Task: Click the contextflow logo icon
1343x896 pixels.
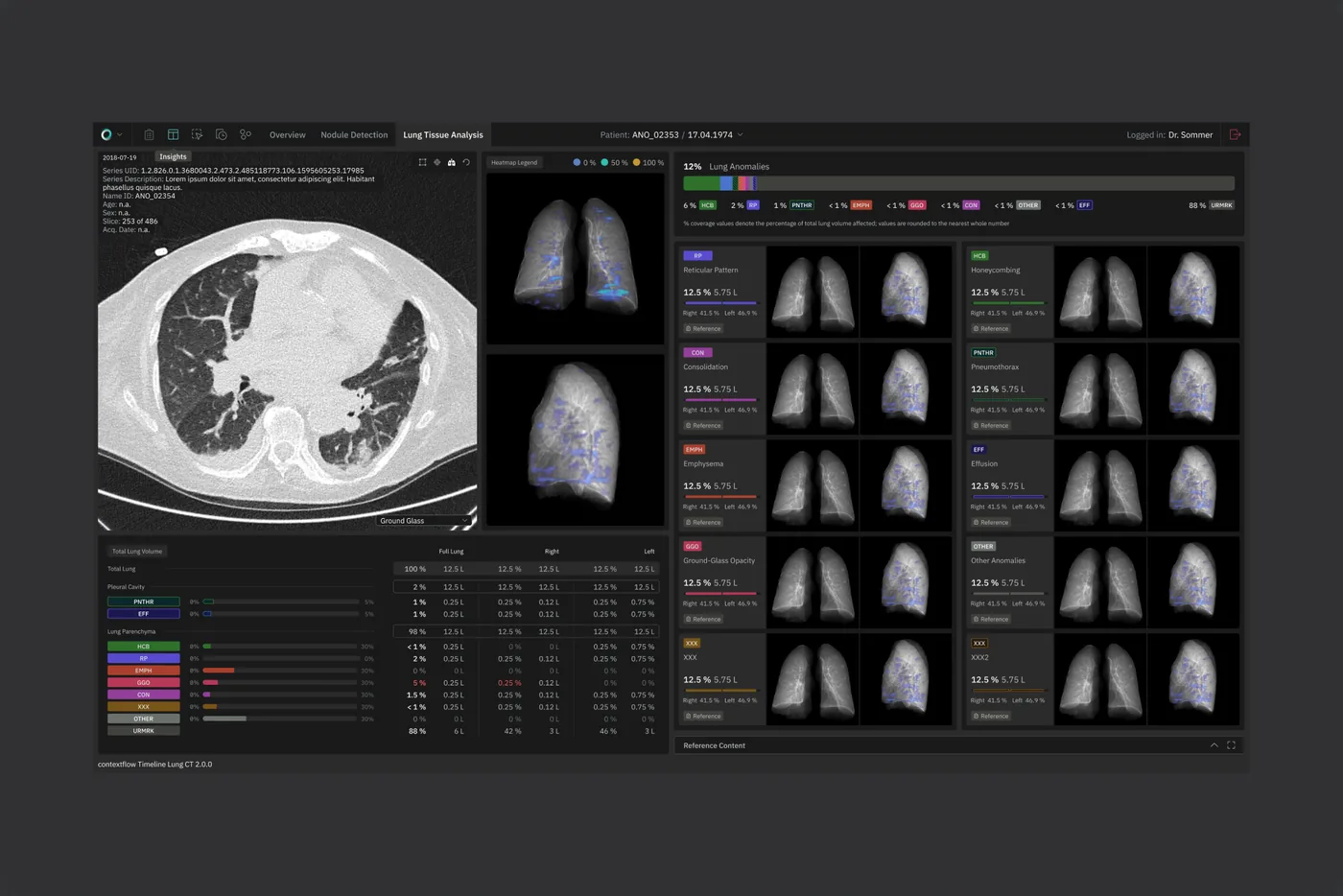Action: (106, 135)
